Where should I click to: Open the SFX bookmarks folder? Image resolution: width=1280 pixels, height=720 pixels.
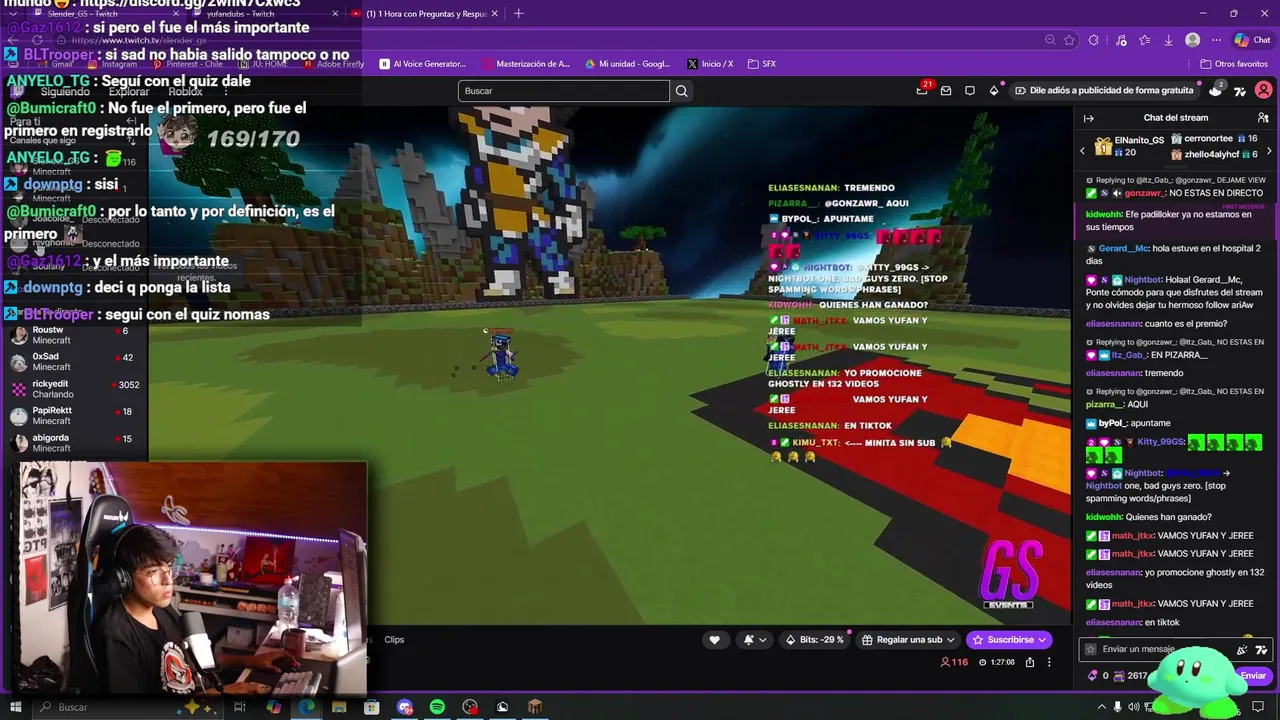click(762, 64)
